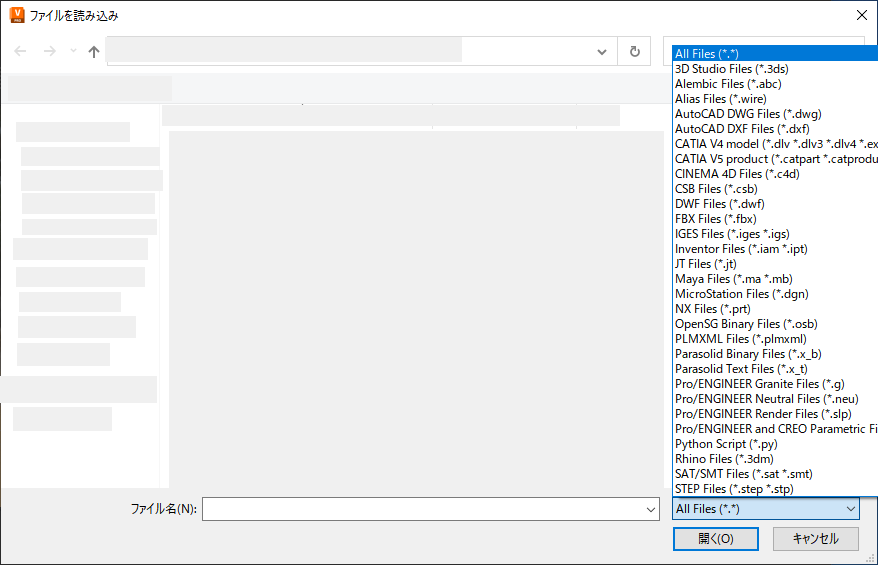The image size is (878, 565).
Task: Pick Maya Files (*.ma *.mb)
Action: (x=775, y=279)
